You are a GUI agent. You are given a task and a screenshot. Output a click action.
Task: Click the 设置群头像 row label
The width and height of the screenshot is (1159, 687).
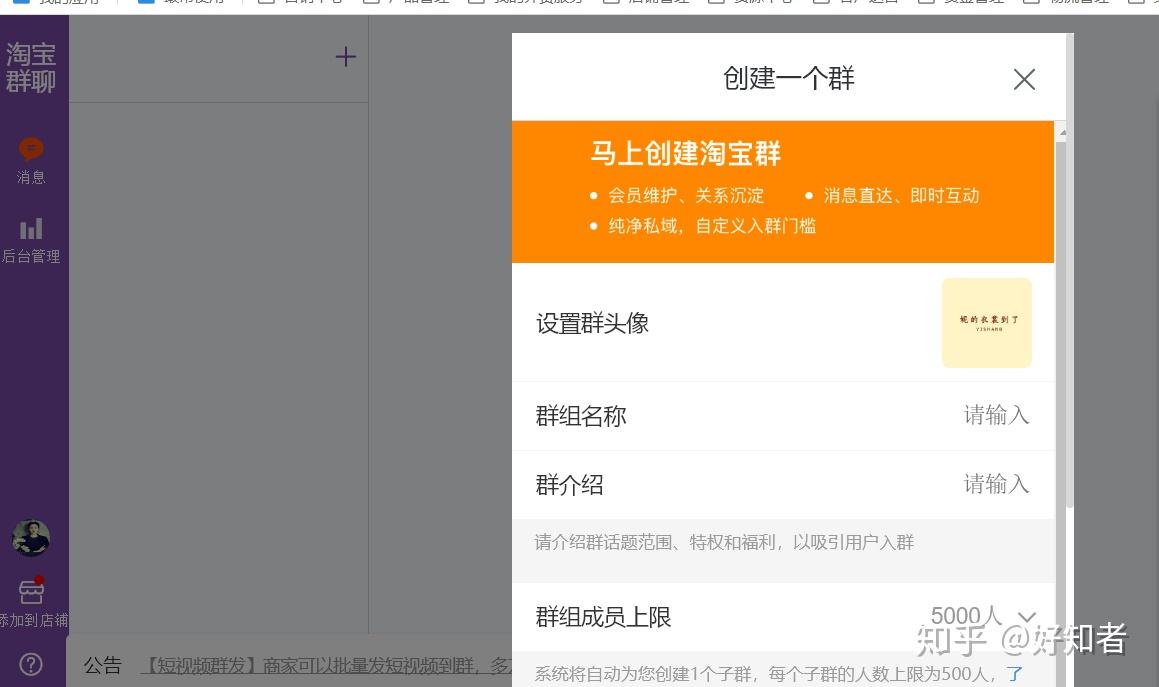592,323
